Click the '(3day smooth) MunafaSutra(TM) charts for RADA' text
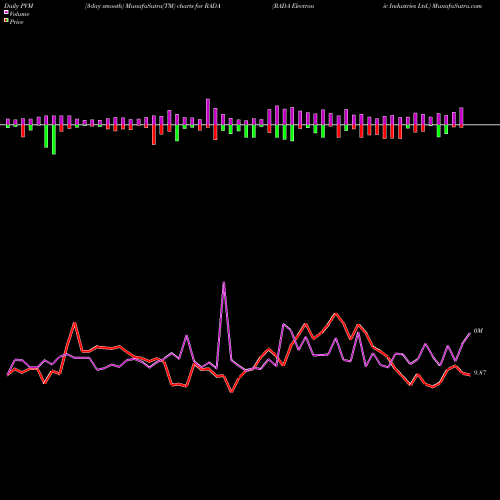Viewport: 500px width, 500px height. tap(153, 6)
